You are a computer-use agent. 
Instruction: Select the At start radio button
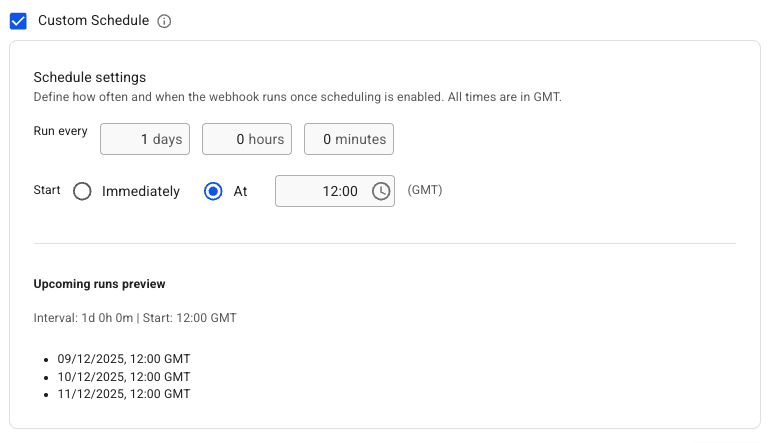[x=213, y=191]
